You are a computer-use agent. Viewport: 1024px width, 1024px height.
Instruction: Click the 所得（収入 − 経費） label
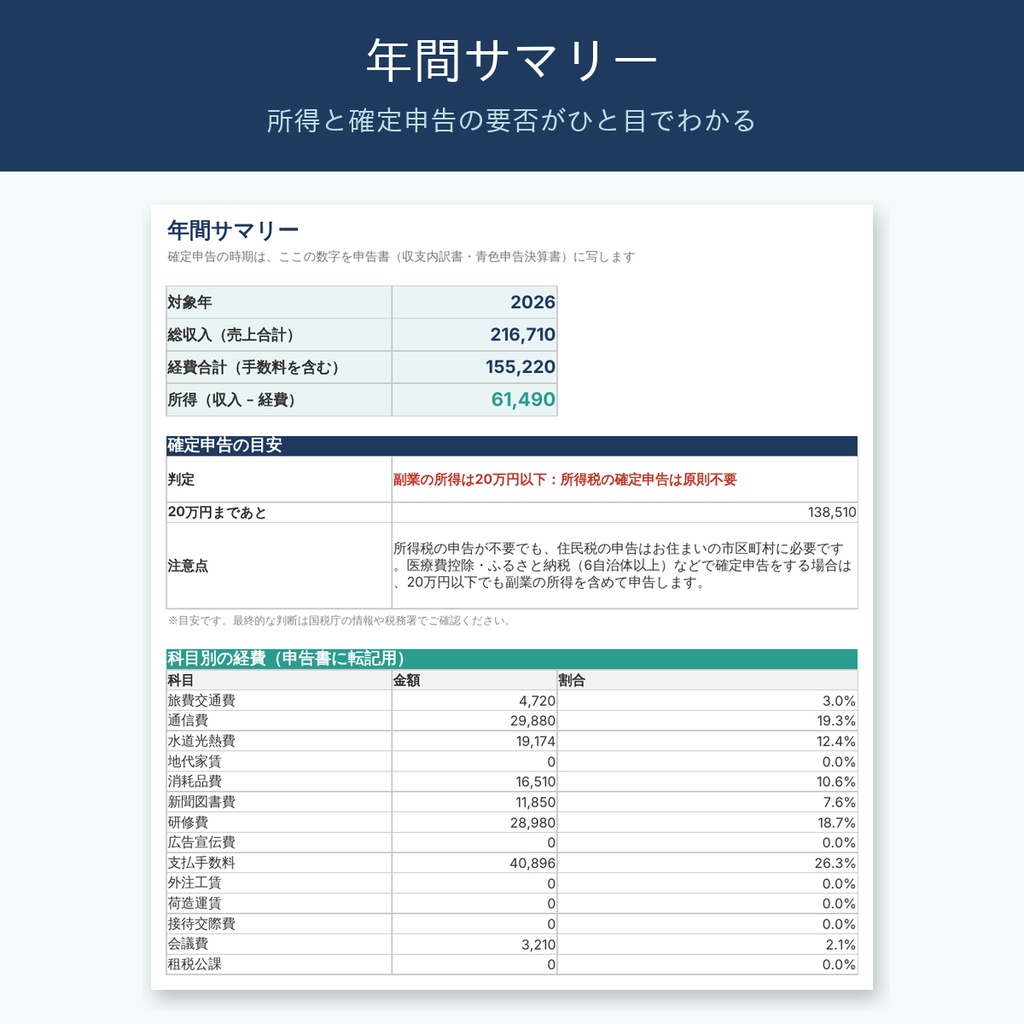click(x=232, y=400)
